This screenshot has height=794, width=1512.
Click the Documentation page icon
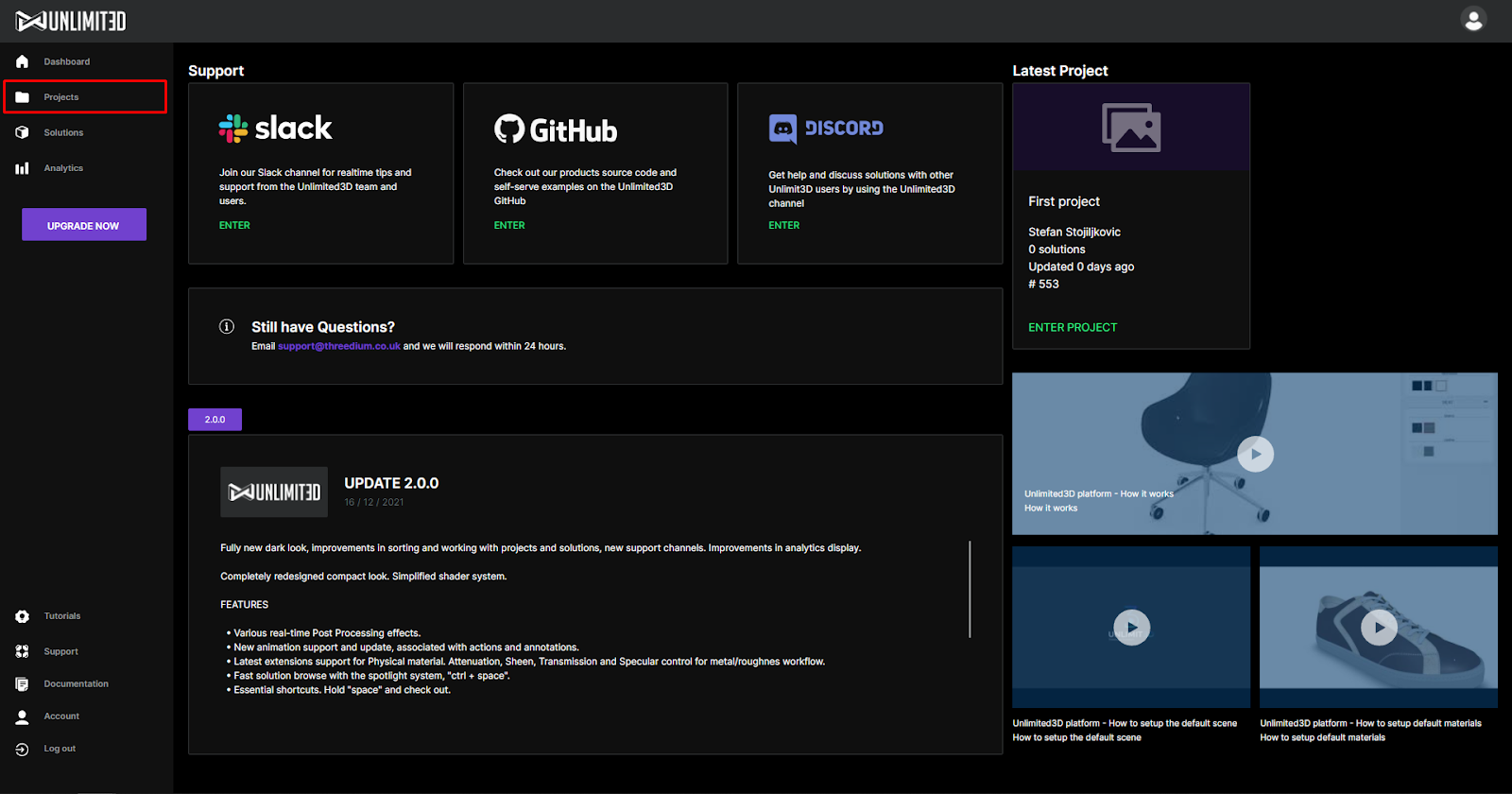click(x=22, y=683)
